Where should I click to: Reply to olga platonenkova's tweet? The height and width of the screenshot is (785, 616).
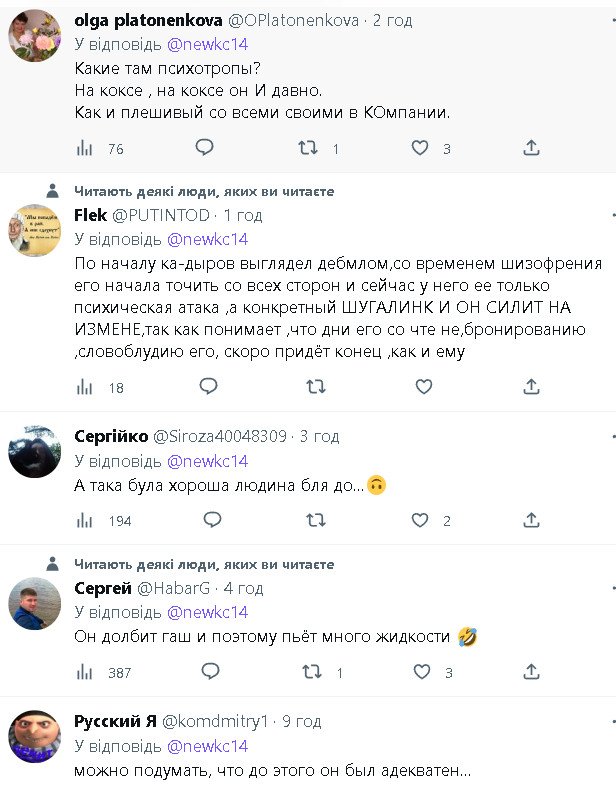pos(205,148)
